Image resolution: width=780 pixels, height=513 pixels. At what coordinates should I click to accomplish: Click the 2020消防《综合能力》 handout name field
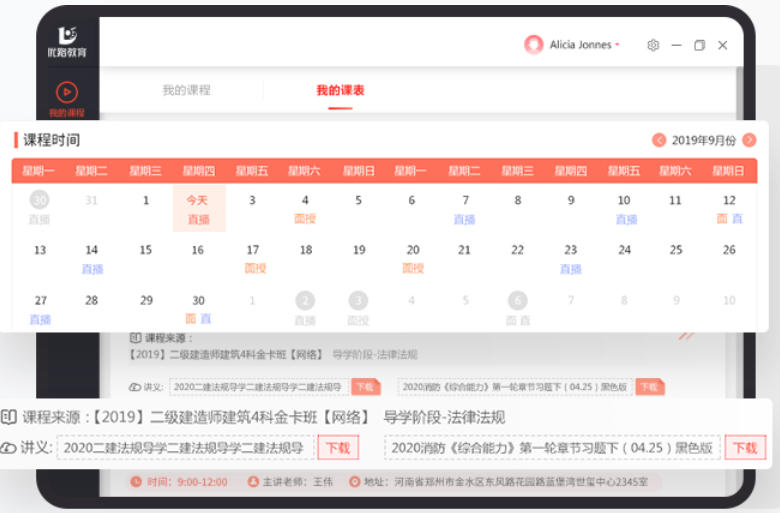pos(552,448)
